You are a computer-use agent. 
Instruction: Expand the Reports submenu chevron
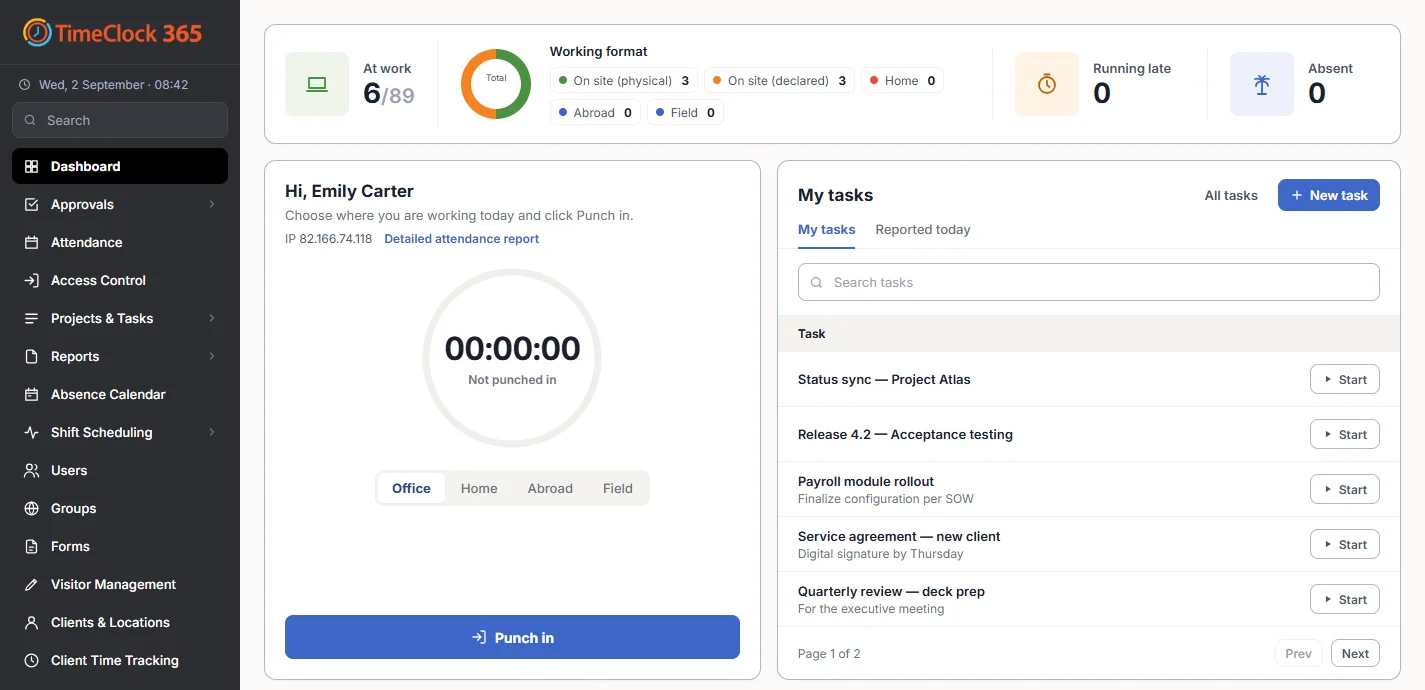[212, 356]
